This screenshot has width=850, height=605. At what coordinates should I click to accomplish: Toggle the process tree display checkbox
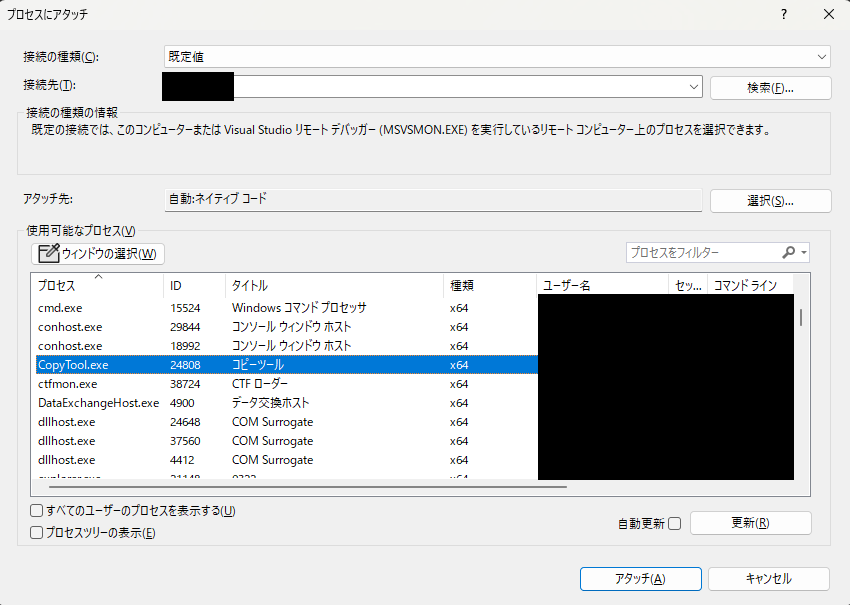click(37, 533)
